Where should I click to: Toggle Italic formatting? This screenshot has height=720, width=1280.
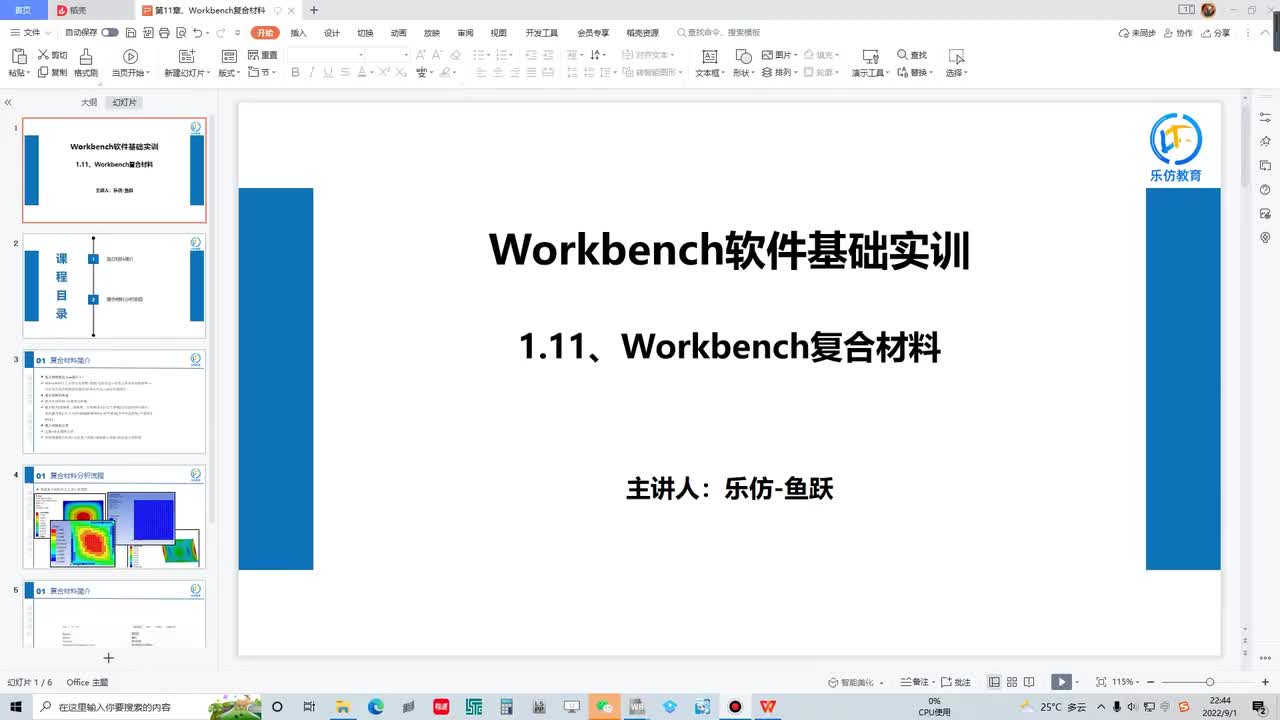coord(312,72)
